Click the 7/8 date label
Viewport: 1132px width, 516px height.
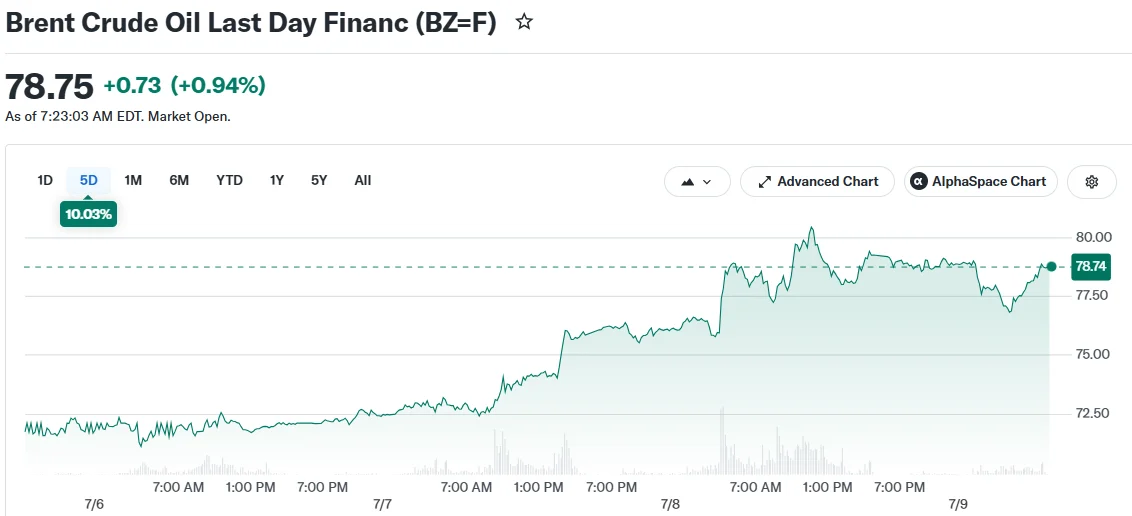670,504
